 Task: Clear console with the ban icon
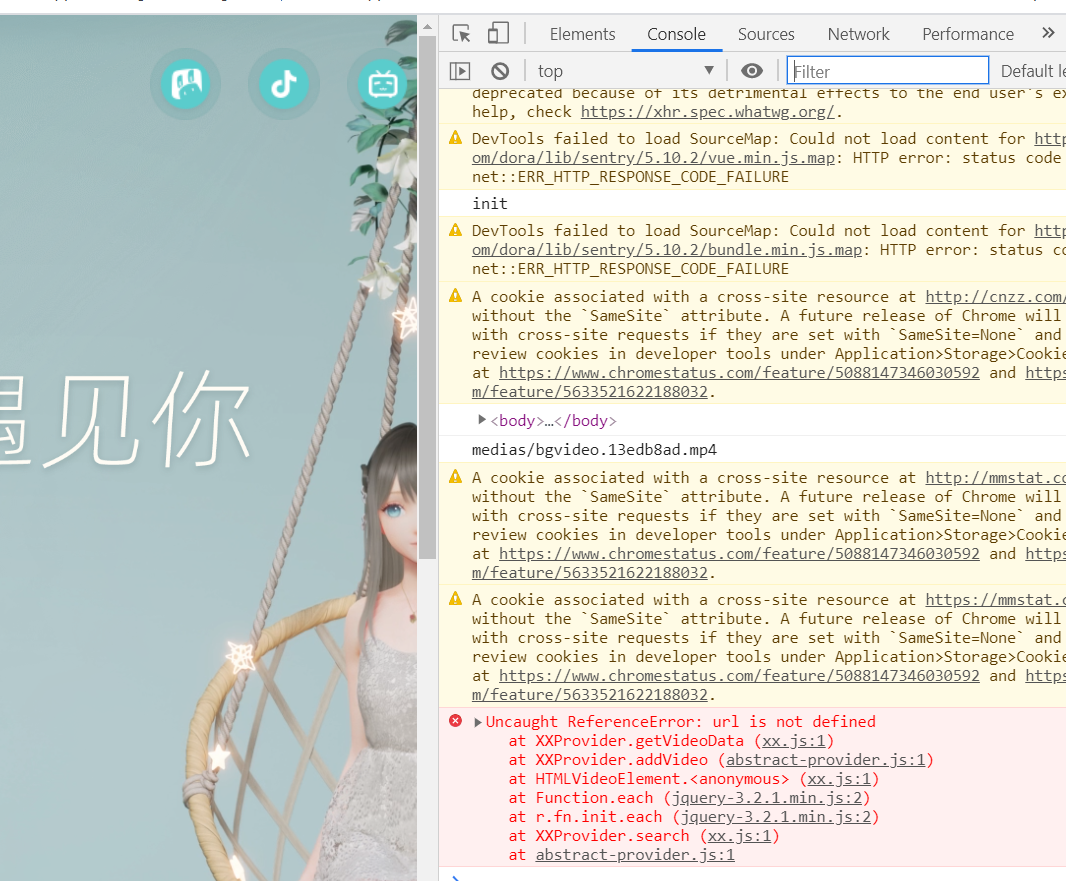[500, 71]
